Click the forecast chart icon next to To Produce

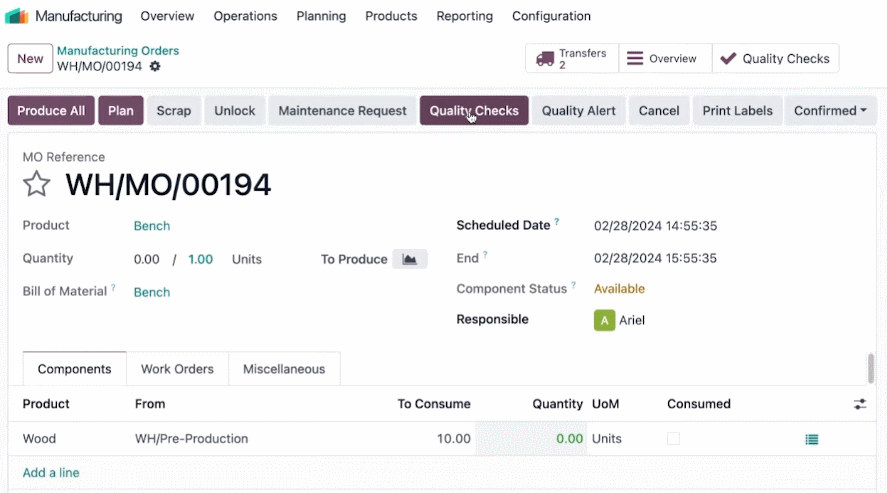410,259
